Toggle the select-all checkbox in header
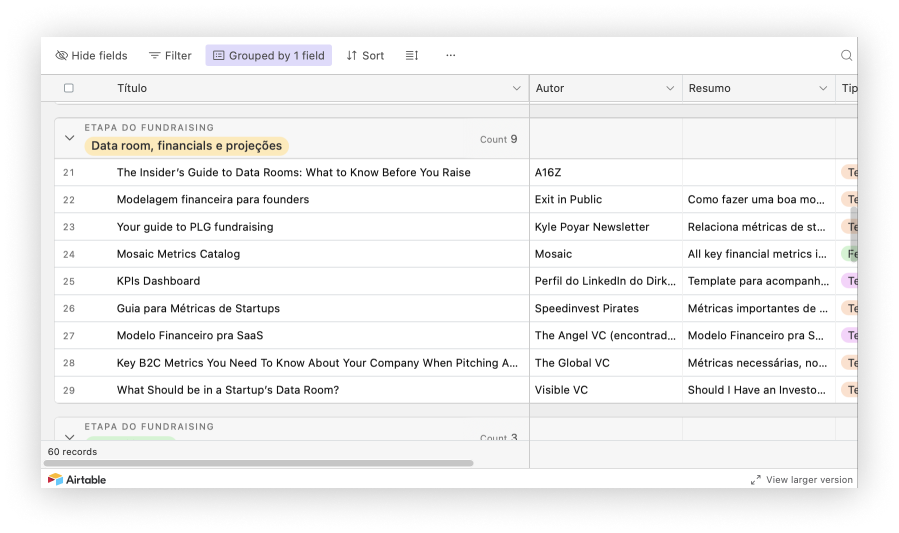 tap(69, 88)
